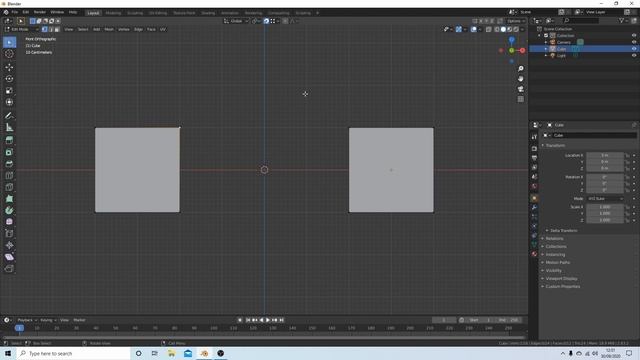Pick the Edge Slide tool
640x360 pixels.
tap(9, 233)
